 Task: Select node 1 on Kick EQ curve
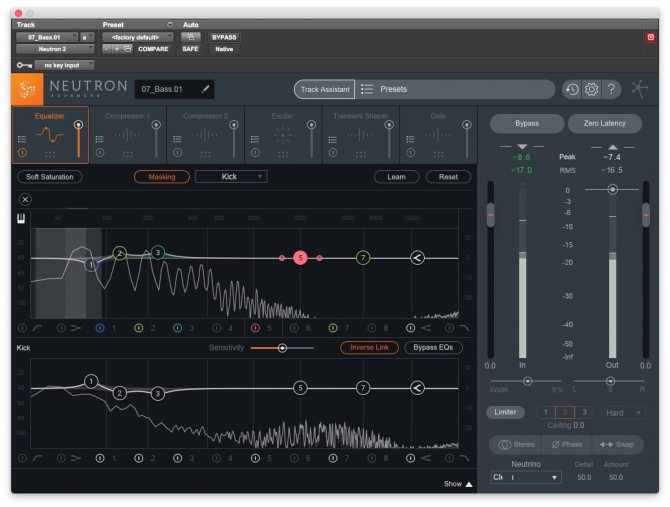click(91, 381)
